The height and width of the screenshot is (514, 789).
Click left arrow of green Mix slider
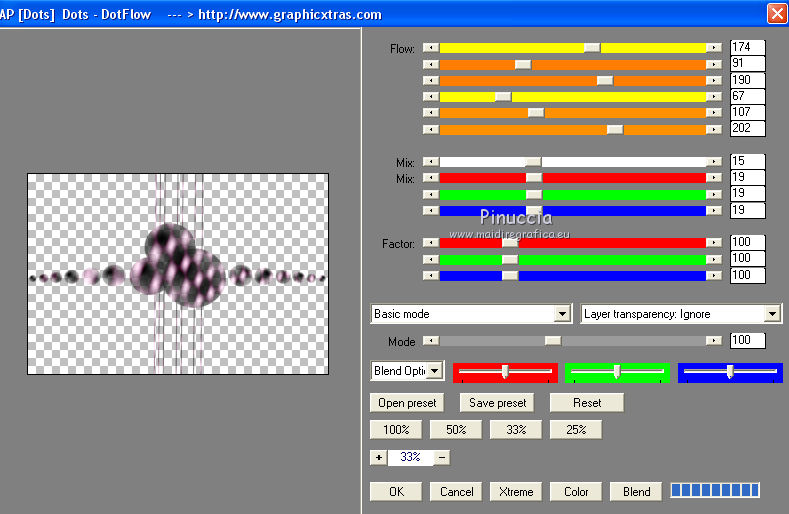(x=430, y=194)
